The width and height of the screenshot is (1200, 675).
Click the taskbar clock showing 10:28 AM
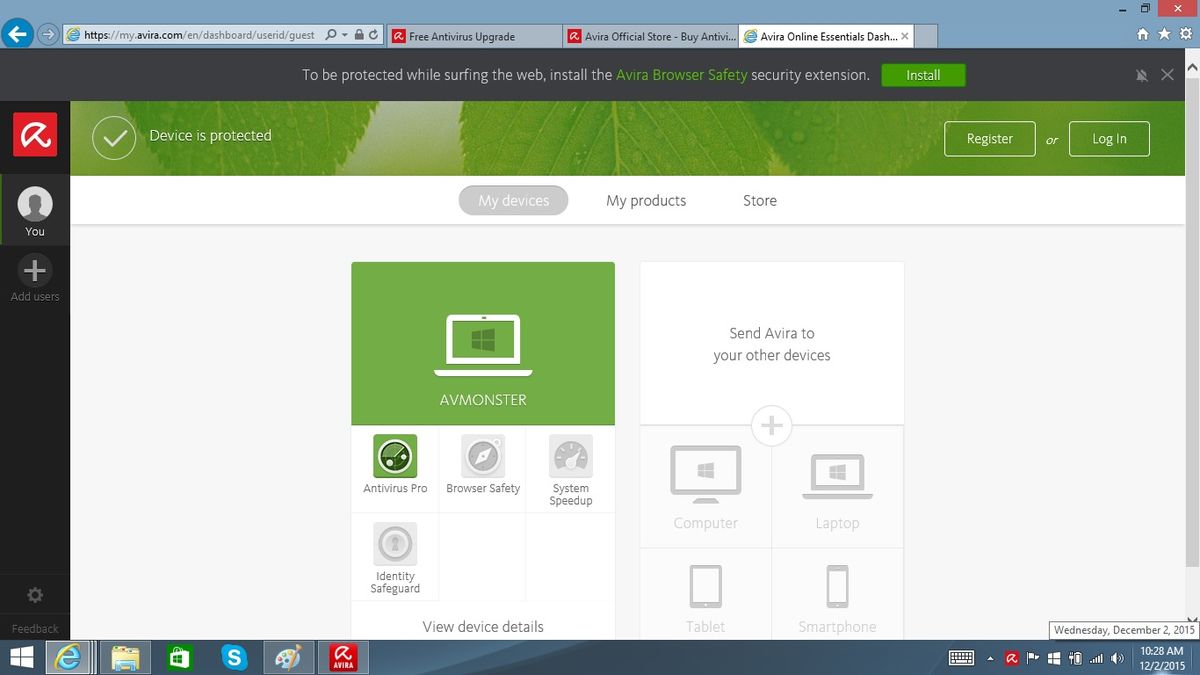pos(1161,657)
